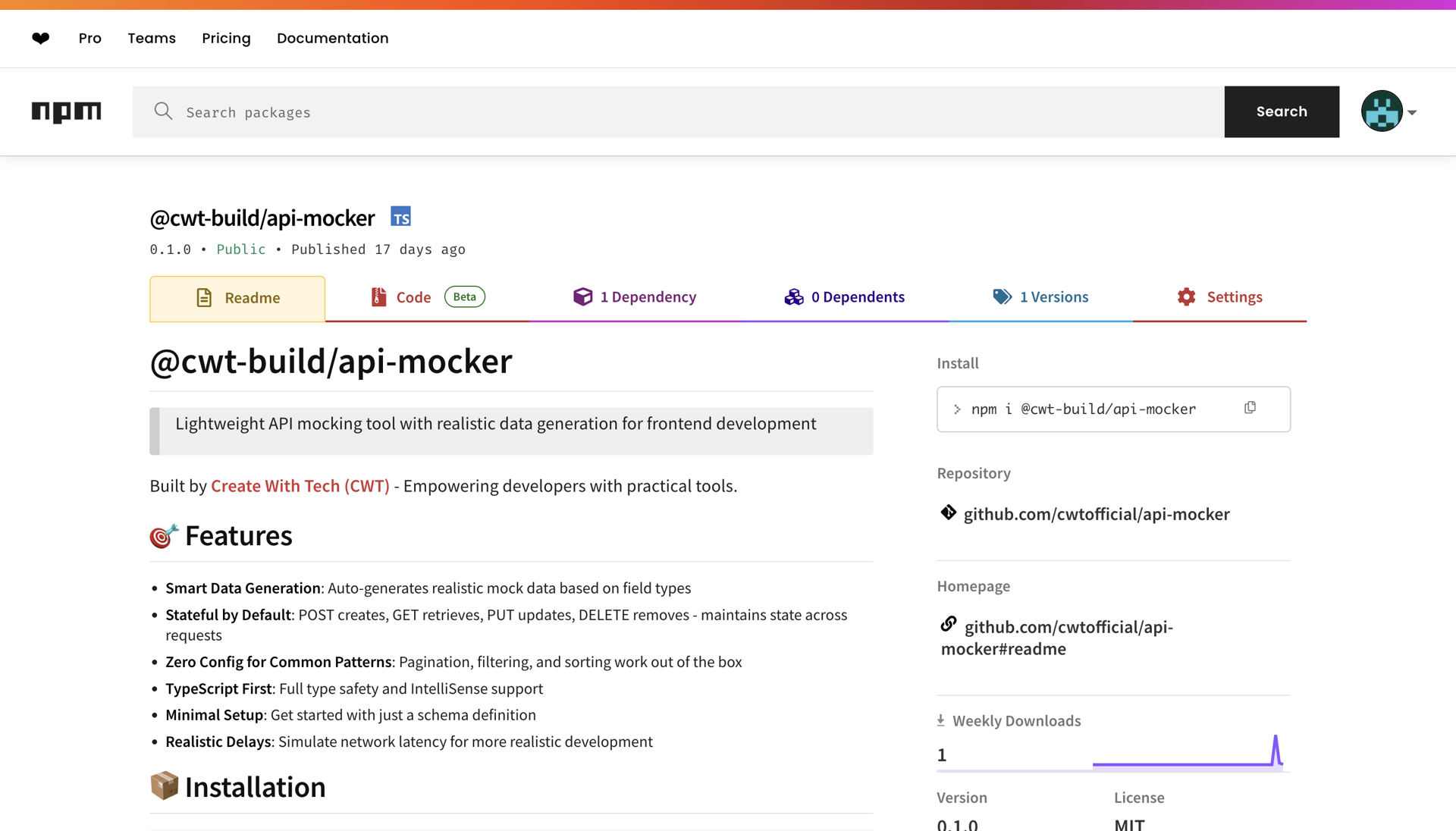Focus the Search packages input field
The width and height of the screenshot is (1456, 831).
point(678,111)
